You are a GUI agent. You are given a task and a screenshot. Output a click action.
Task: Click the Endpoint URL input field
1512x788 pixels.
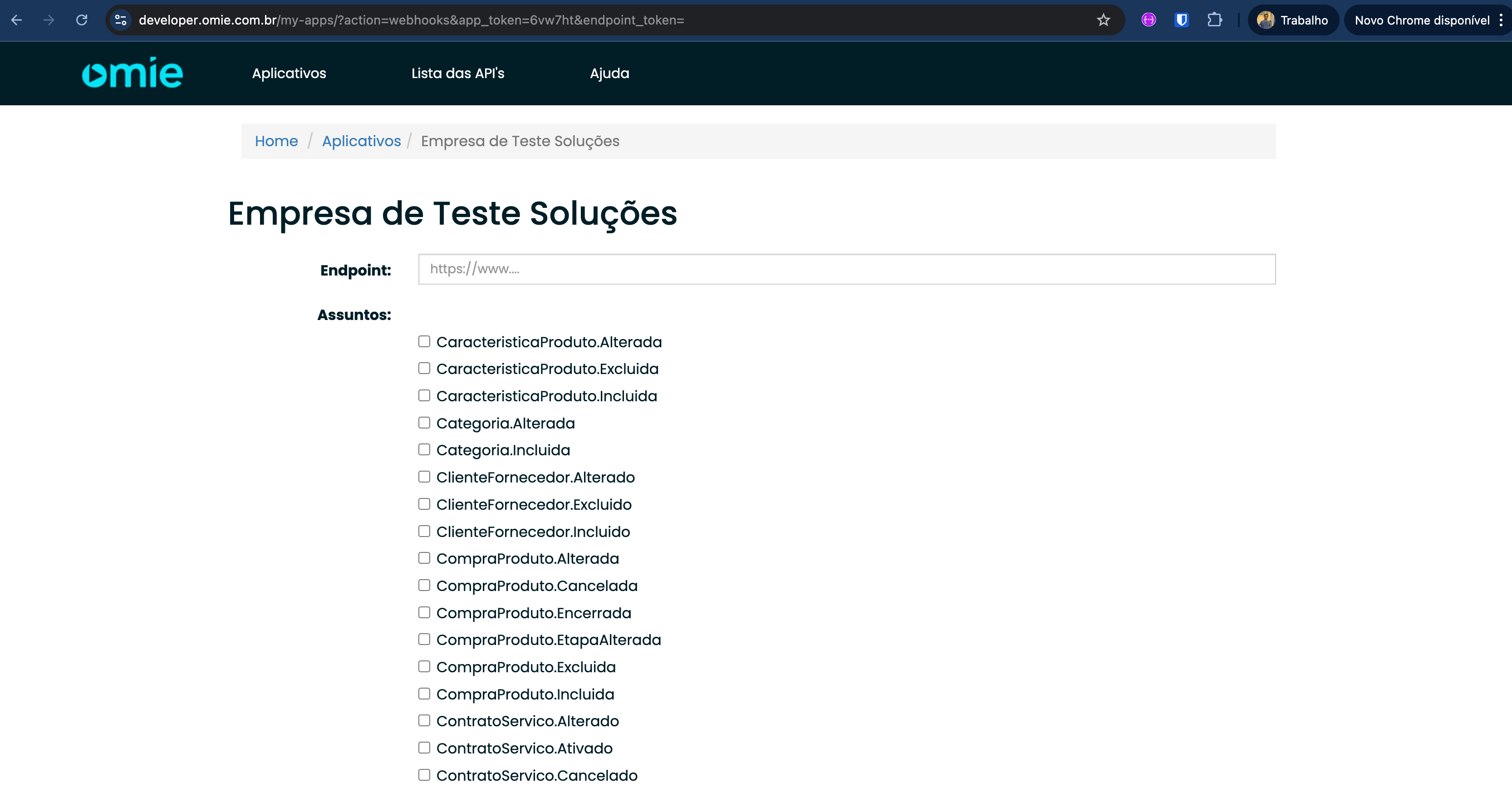(846, 269)
